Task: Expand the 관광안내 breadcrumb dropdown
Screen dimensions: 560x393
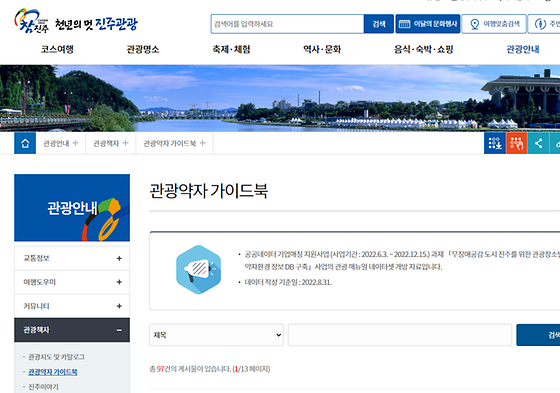Action: tap(61, 143)
